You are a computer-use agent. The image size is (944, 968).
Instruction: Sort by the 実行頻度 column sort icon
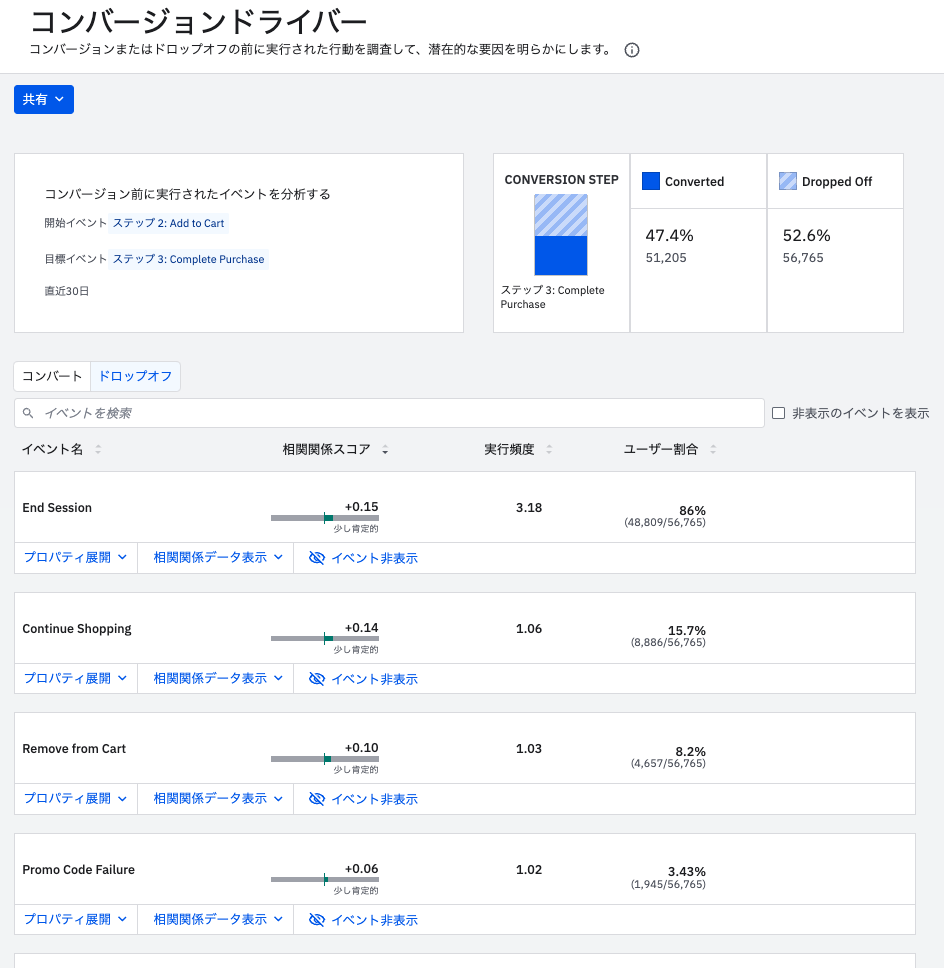549,450
